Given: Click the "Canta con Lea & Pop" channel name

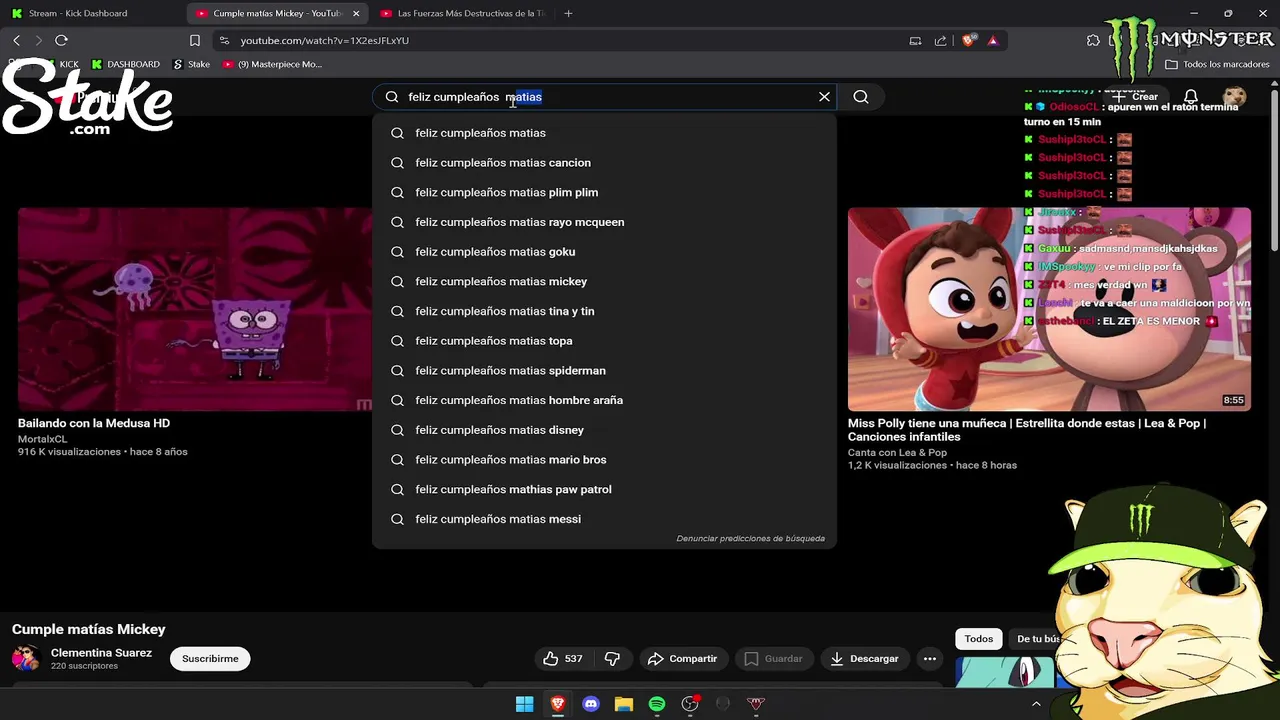Looking at the screenshot, I should coord(897,453).
